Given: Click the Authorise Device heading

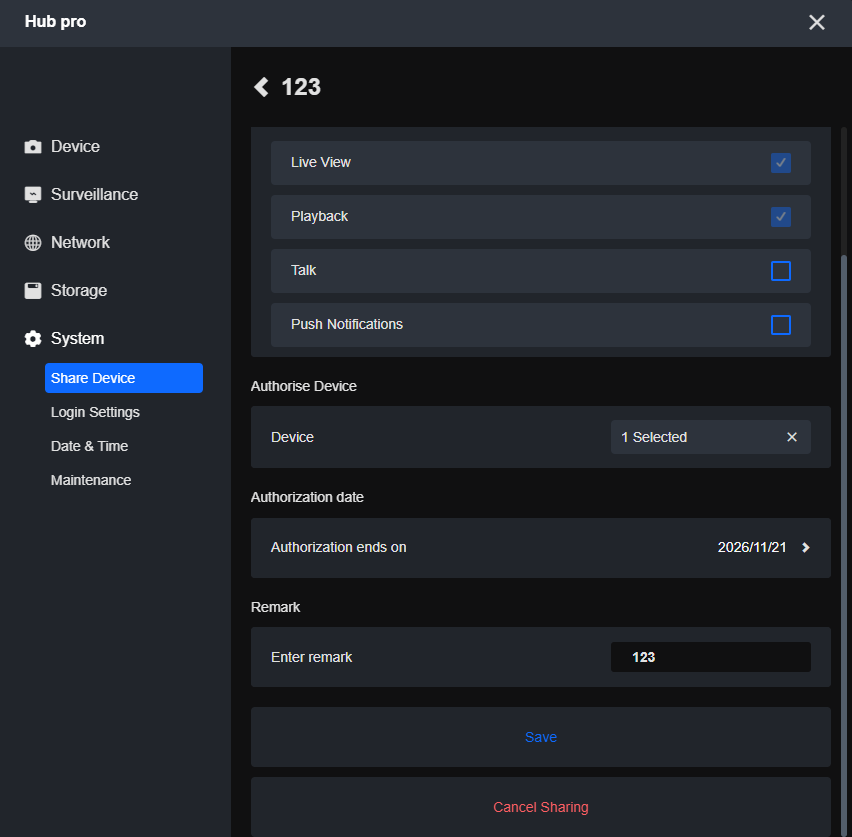Looking at the screenshot, I should 304,386.
